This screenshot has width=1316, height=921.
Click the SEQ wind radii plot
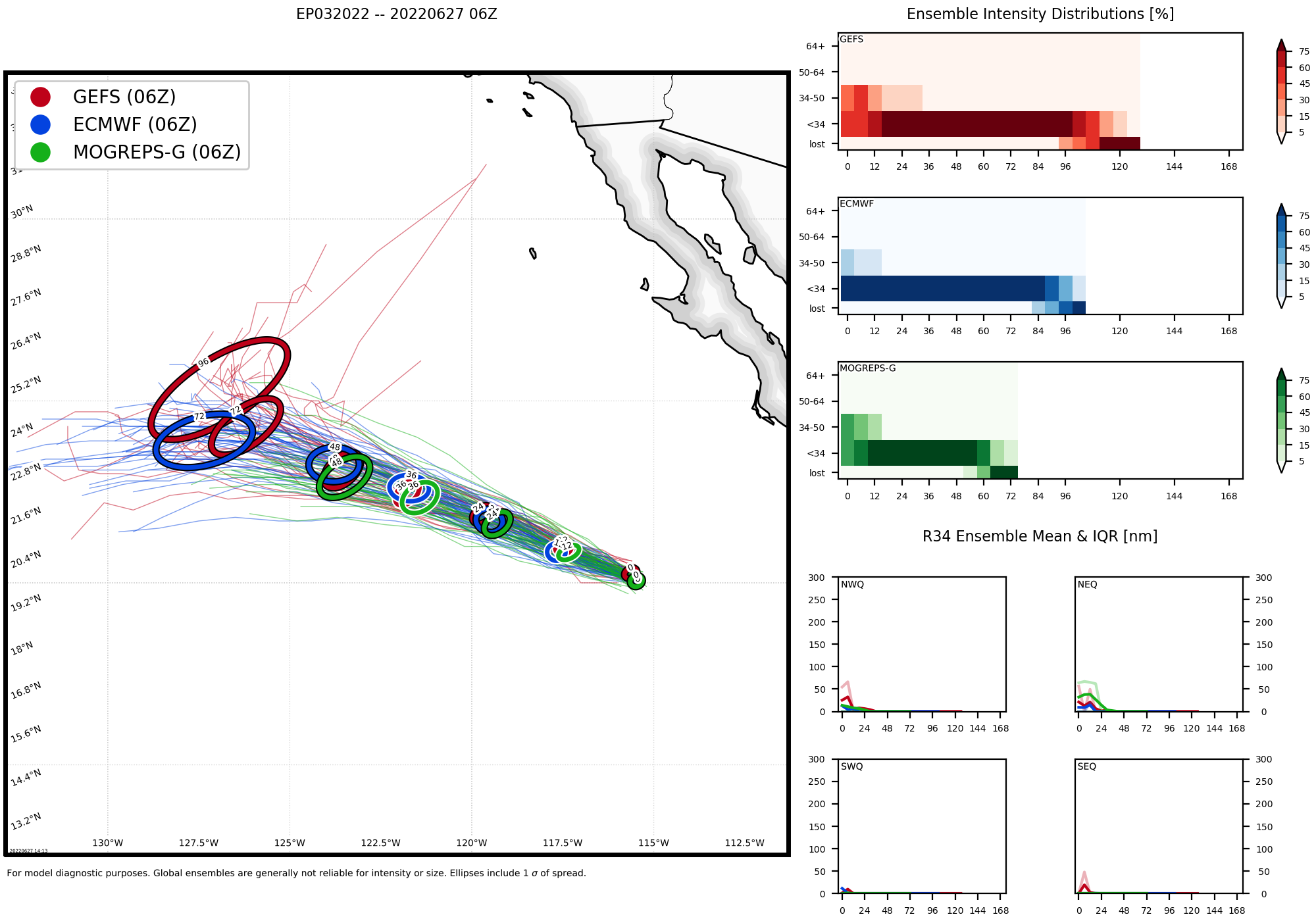tap(1158, 826)
